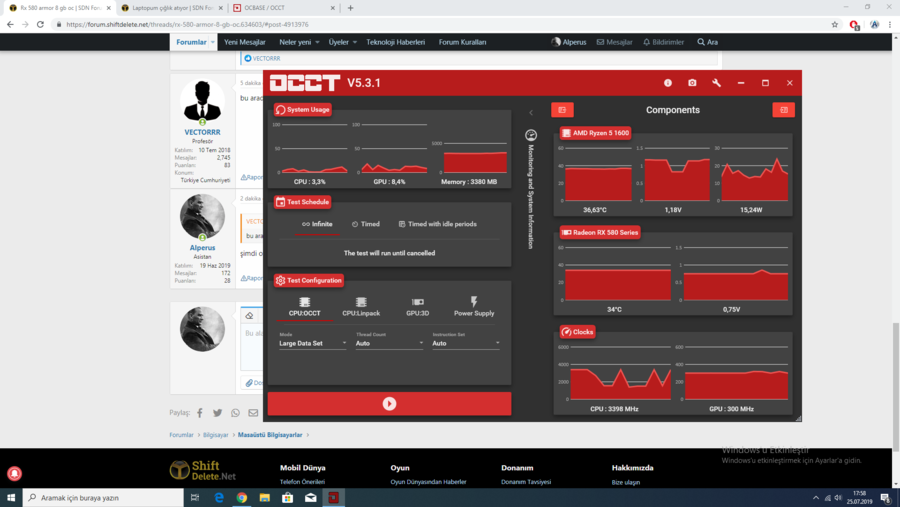Reload the page in Chrome
The width and height of the screenshot is (900, 507).
40,25
